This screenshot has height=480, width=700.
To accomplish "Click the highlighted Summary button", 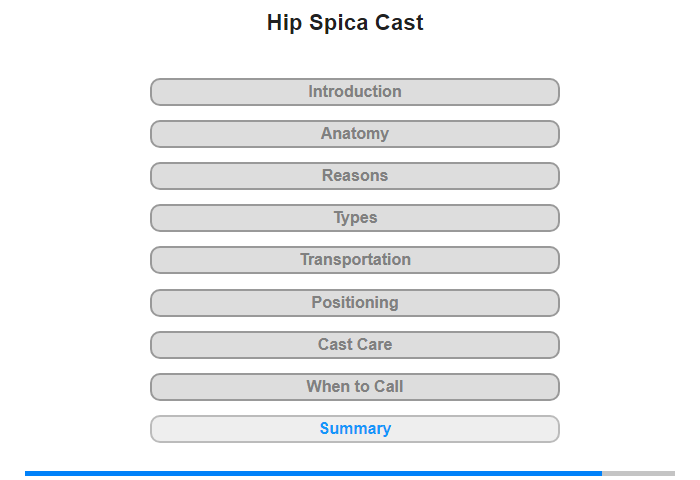I will 354,429.
